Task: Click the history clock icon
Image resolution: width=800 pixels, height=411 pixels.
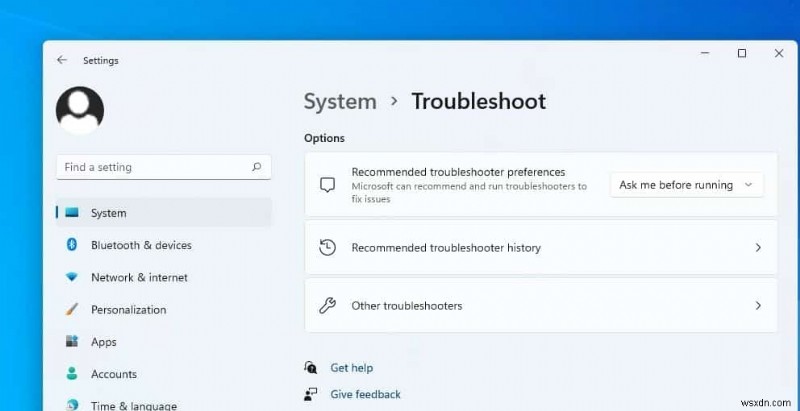Action: [x=327, y=247]
